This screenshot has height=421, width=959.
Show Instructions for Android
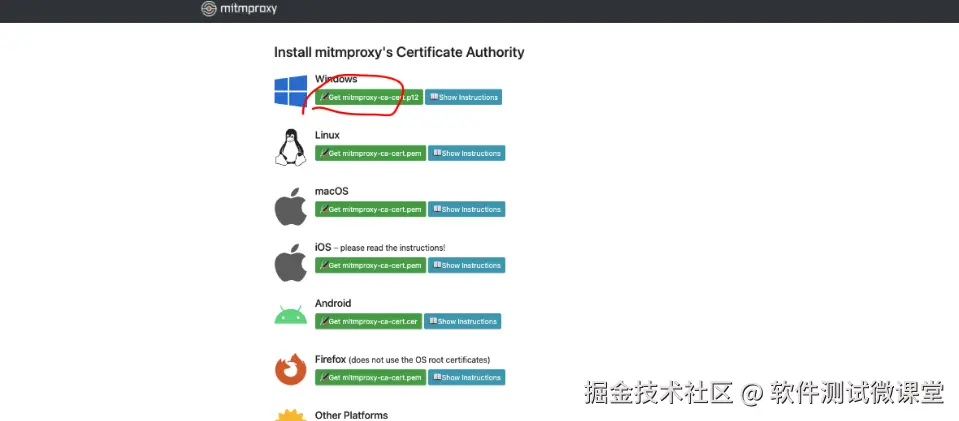(462, 321)
